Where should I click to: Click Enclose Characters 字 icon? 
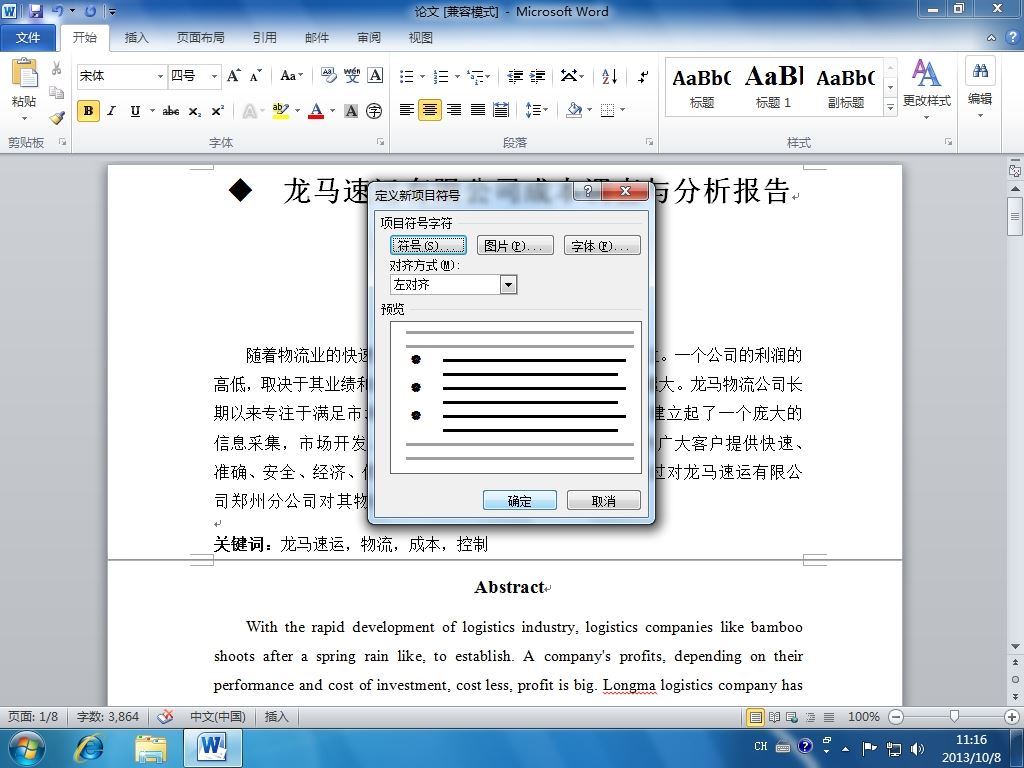374,110
